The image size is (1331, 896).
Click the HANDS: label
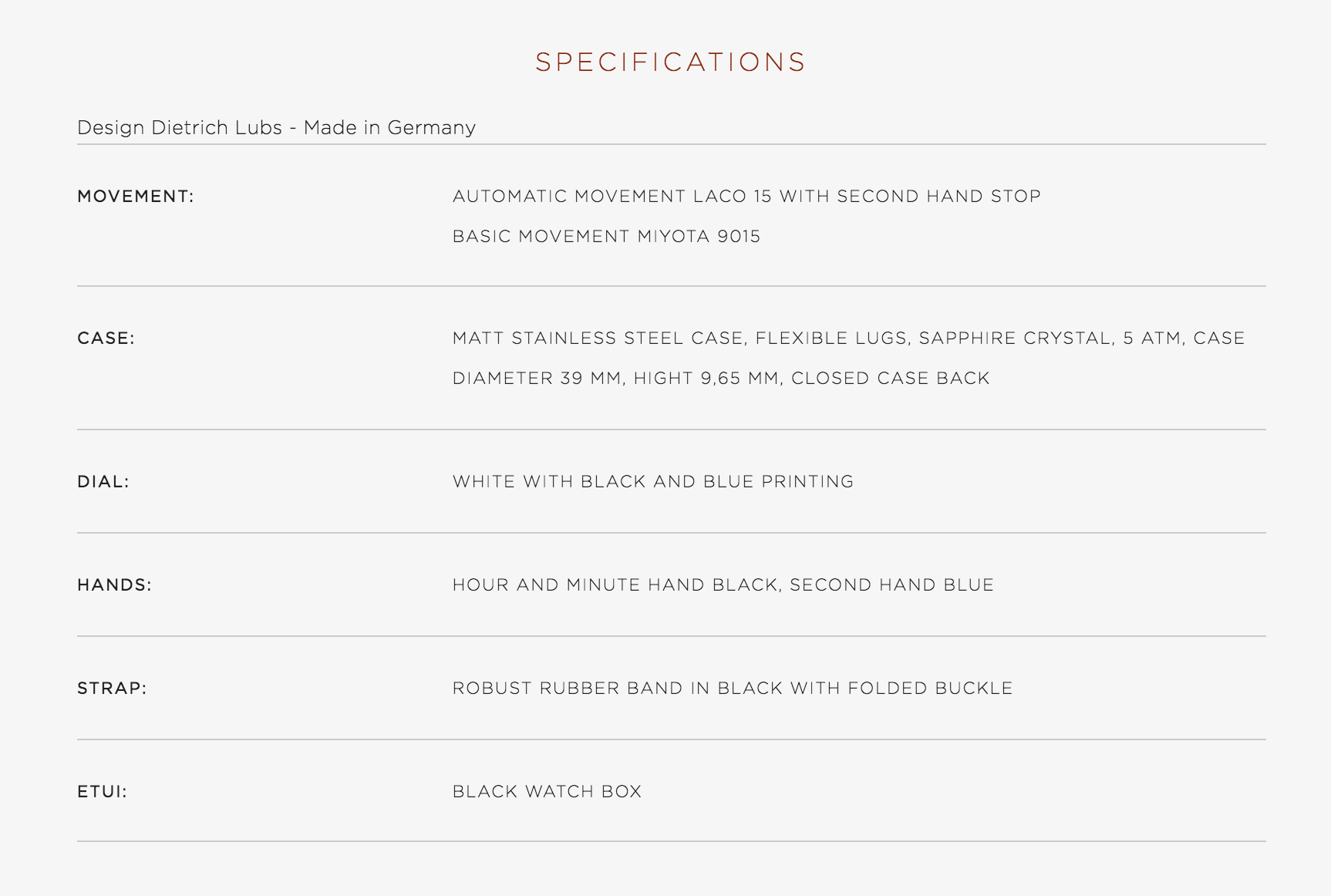pos(115,585)
